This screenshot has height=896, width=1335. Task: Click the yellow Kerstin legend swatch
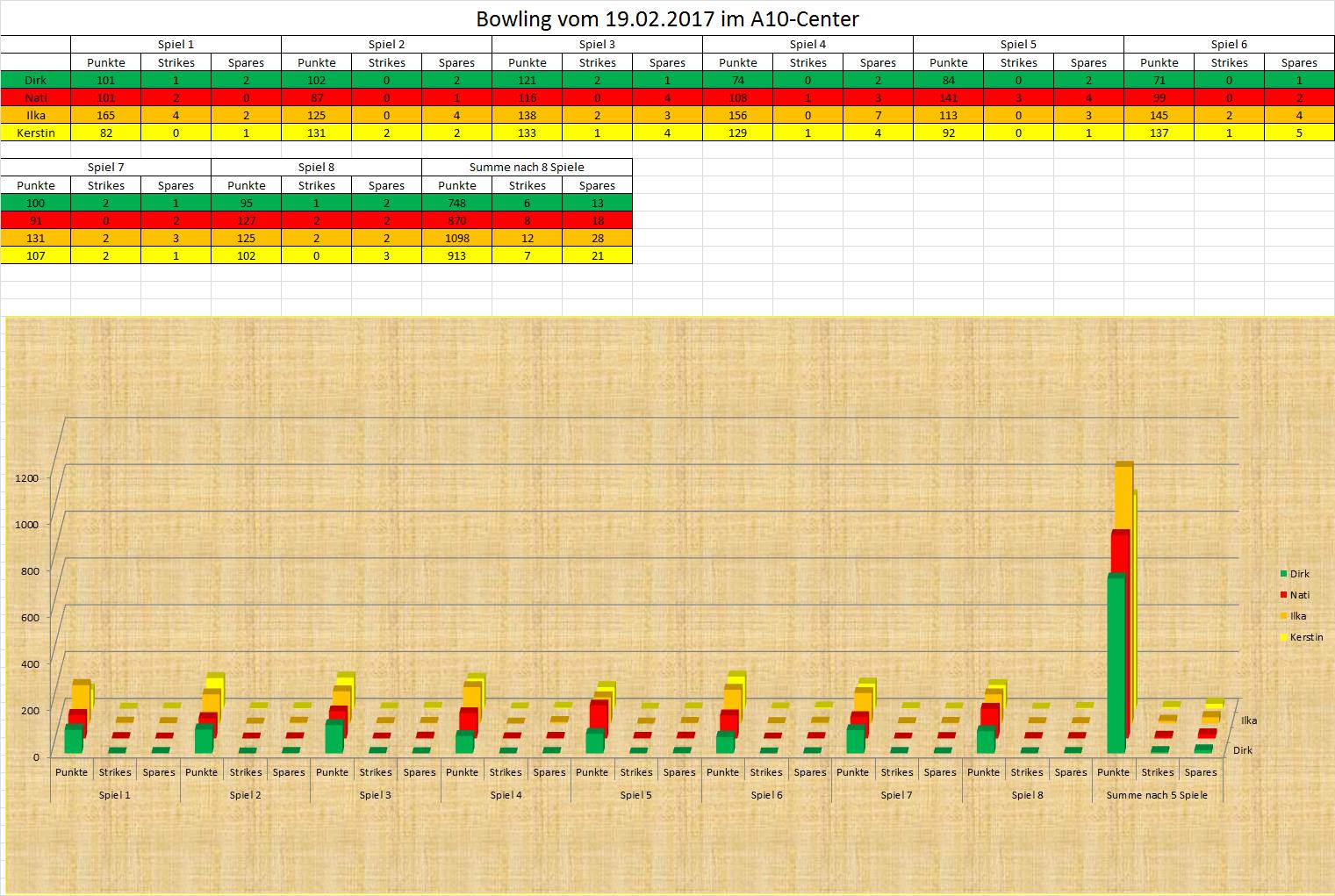click(1283, 637)
